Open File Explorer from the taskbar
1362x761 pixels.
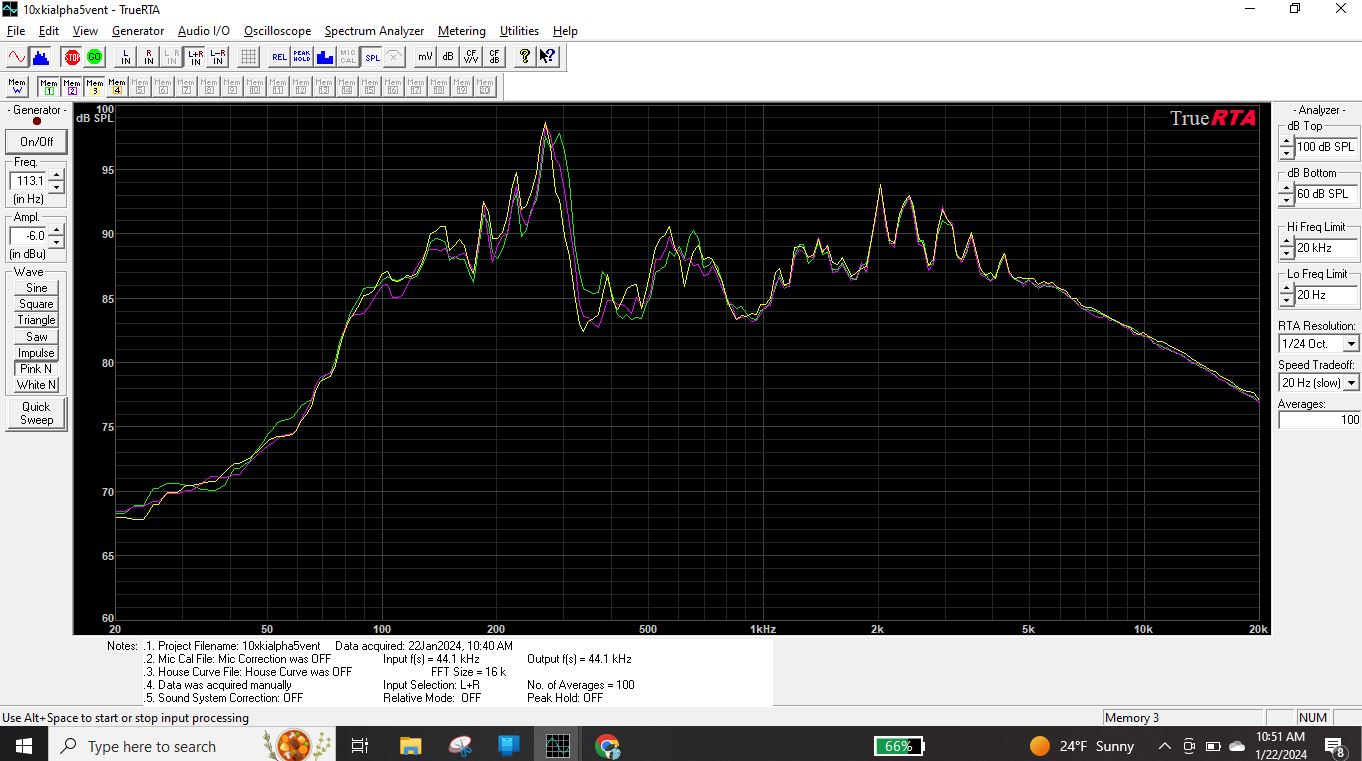point(410,746)
